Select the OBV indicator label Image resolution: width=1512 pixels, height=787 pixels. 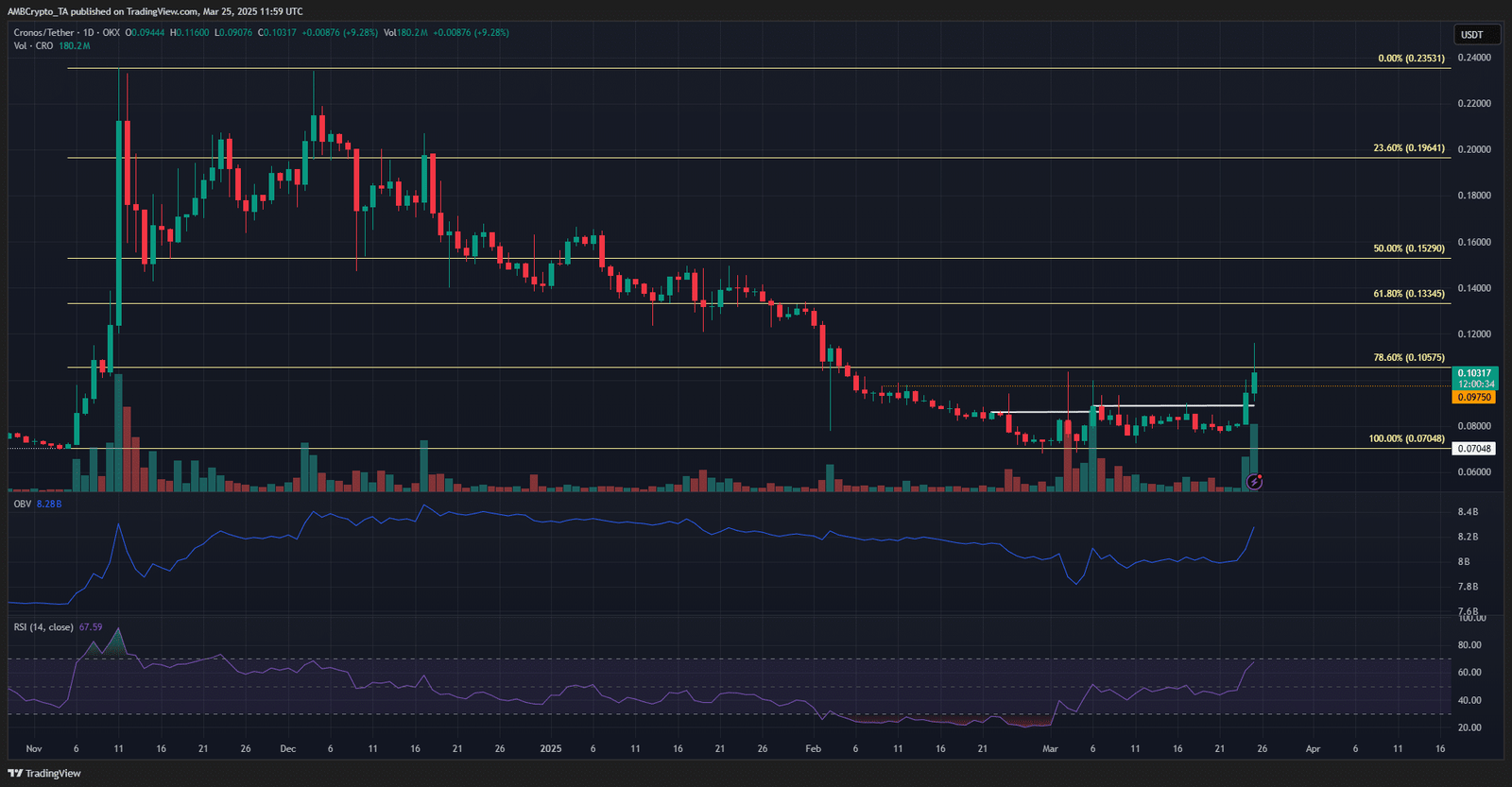[22, 504]
